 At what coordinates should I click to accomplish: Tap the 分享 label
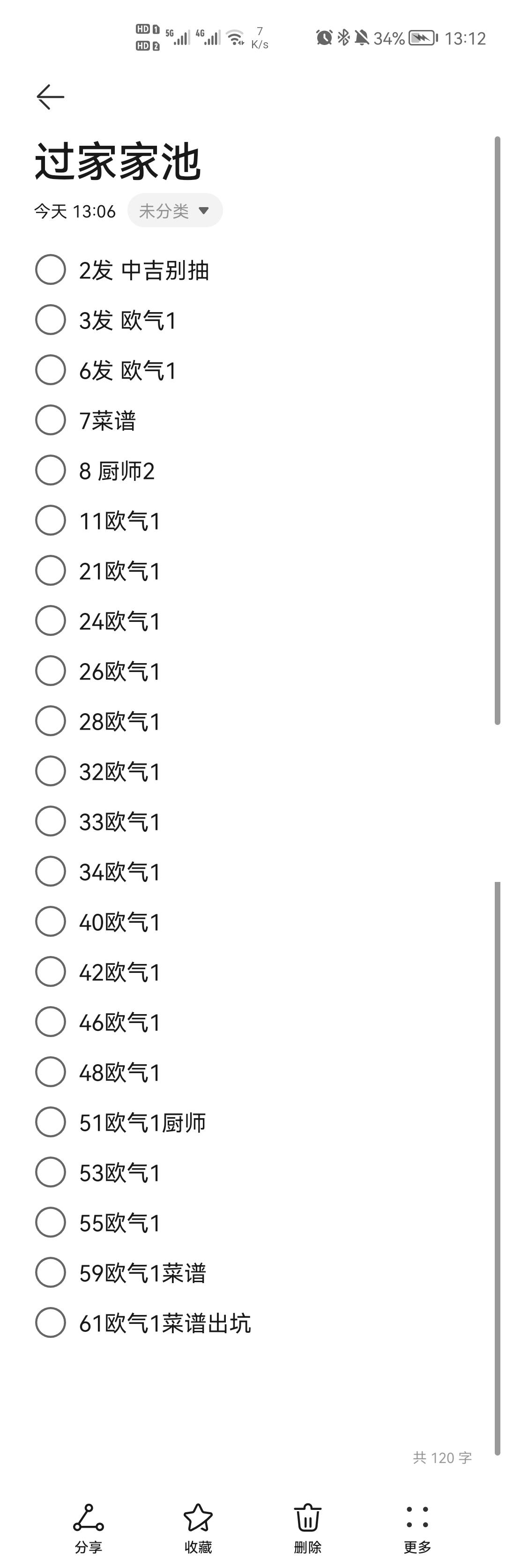[x=88, y=1547]
